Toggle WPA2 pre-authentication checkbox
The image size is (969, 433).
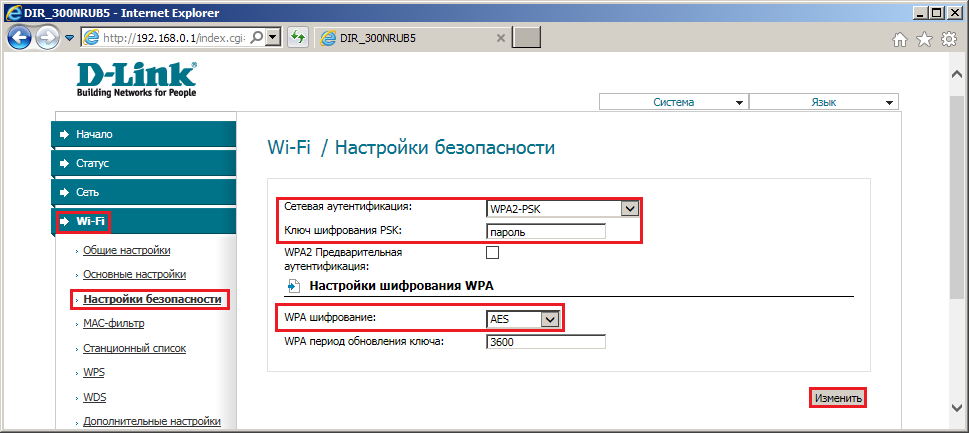click(x=493, y=252)
